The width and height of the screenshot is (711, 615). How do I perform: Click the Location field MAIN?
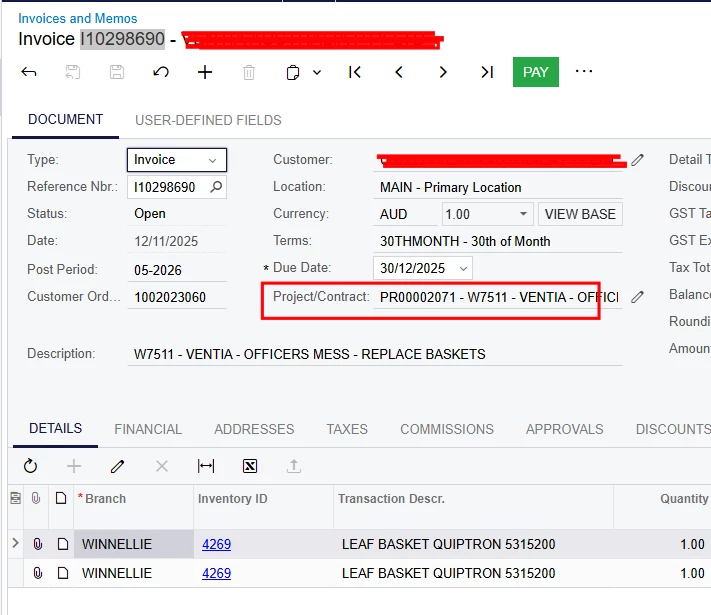(497, 187)
